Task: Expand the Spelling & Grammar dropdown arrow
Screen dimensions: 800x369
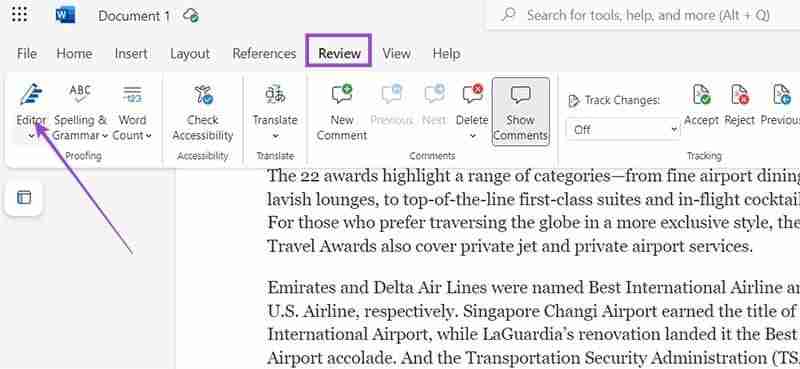Action: 105,136
